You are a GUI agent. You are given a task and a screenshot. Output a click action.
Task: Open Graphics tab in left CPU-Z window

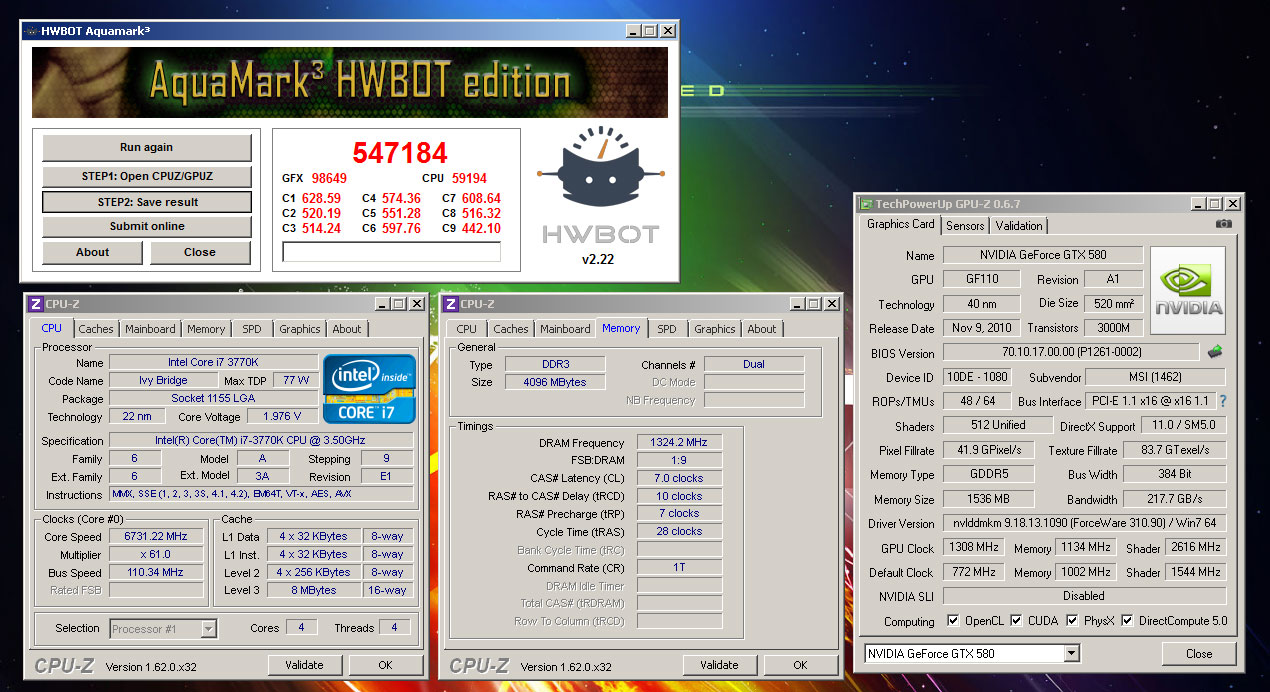300,329
